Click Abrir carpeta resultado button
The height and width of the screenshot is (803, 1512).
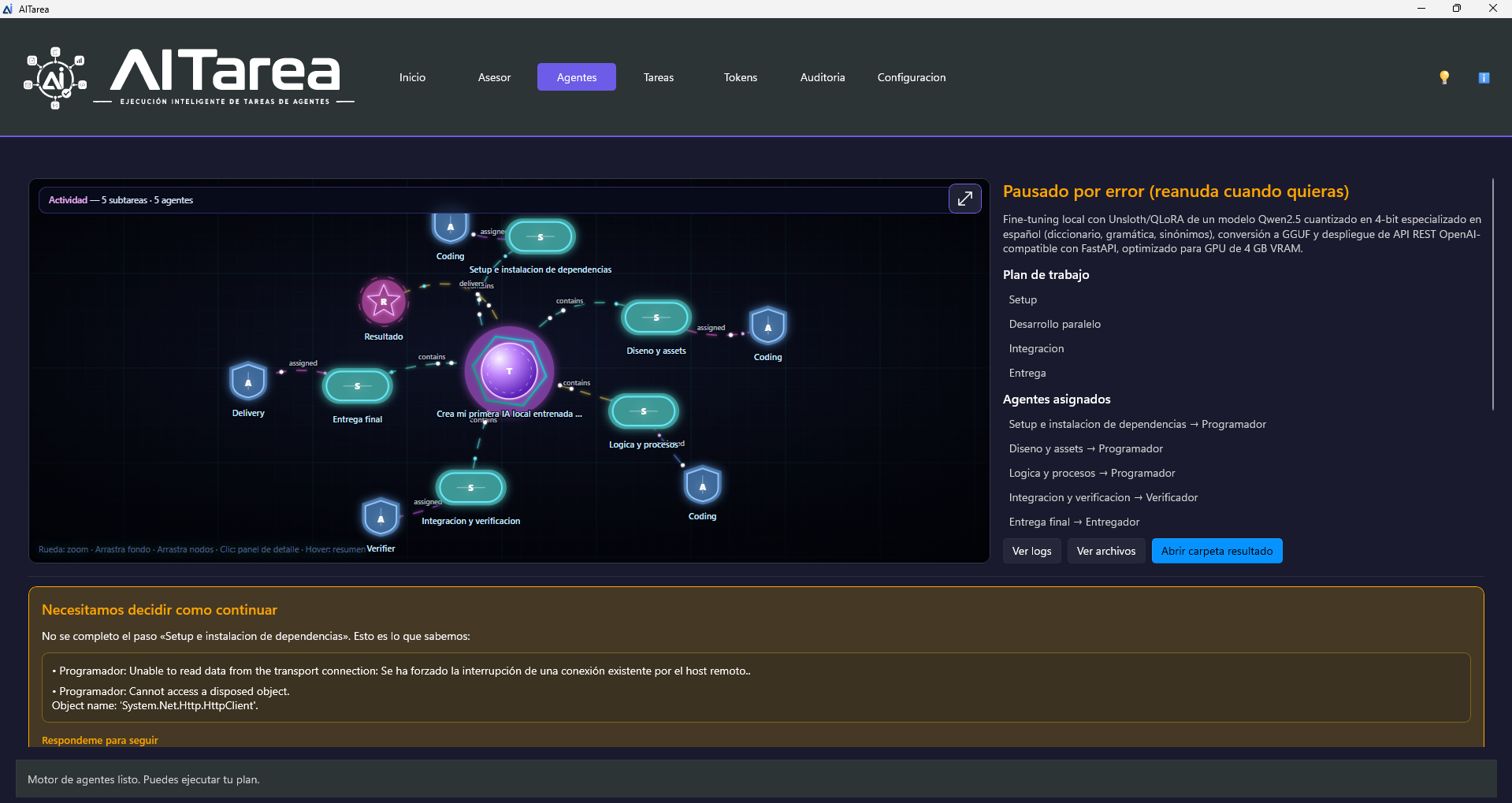pos(1217,551)
